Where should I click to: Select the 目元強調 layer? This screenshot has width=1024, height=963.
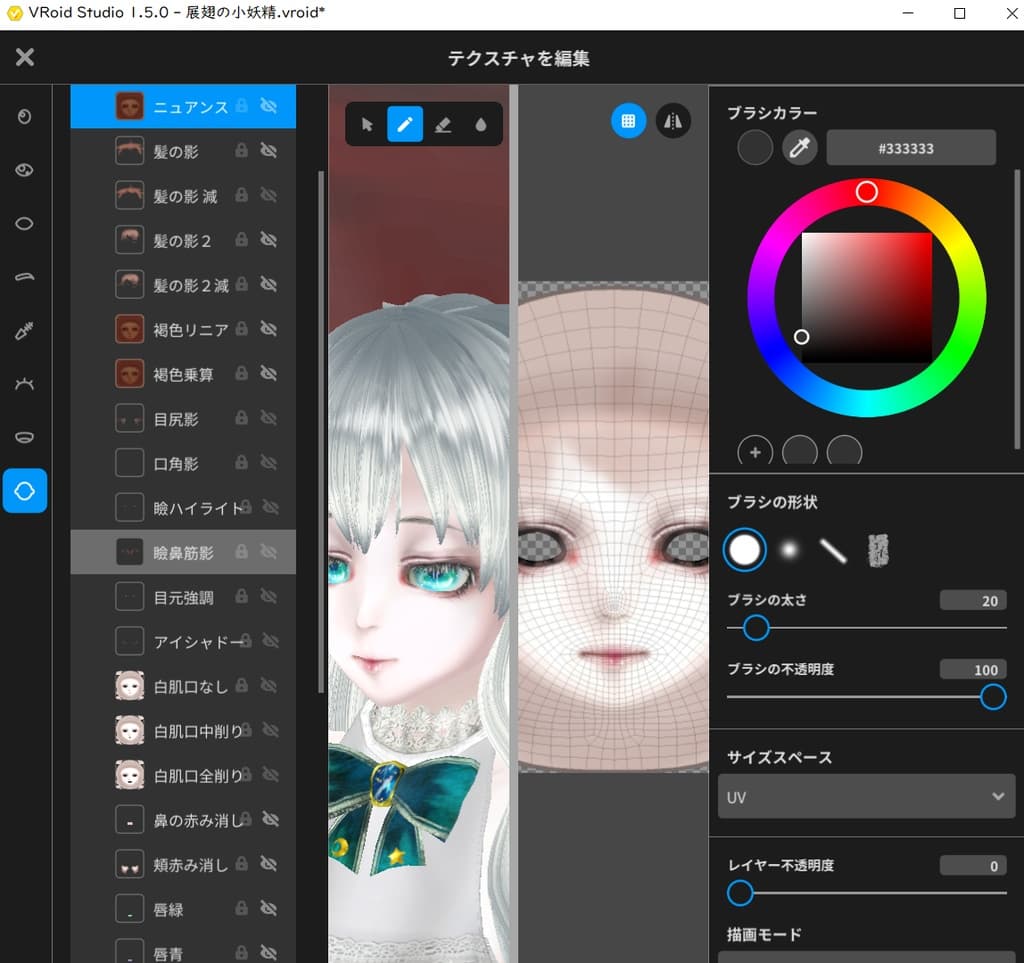182,597
